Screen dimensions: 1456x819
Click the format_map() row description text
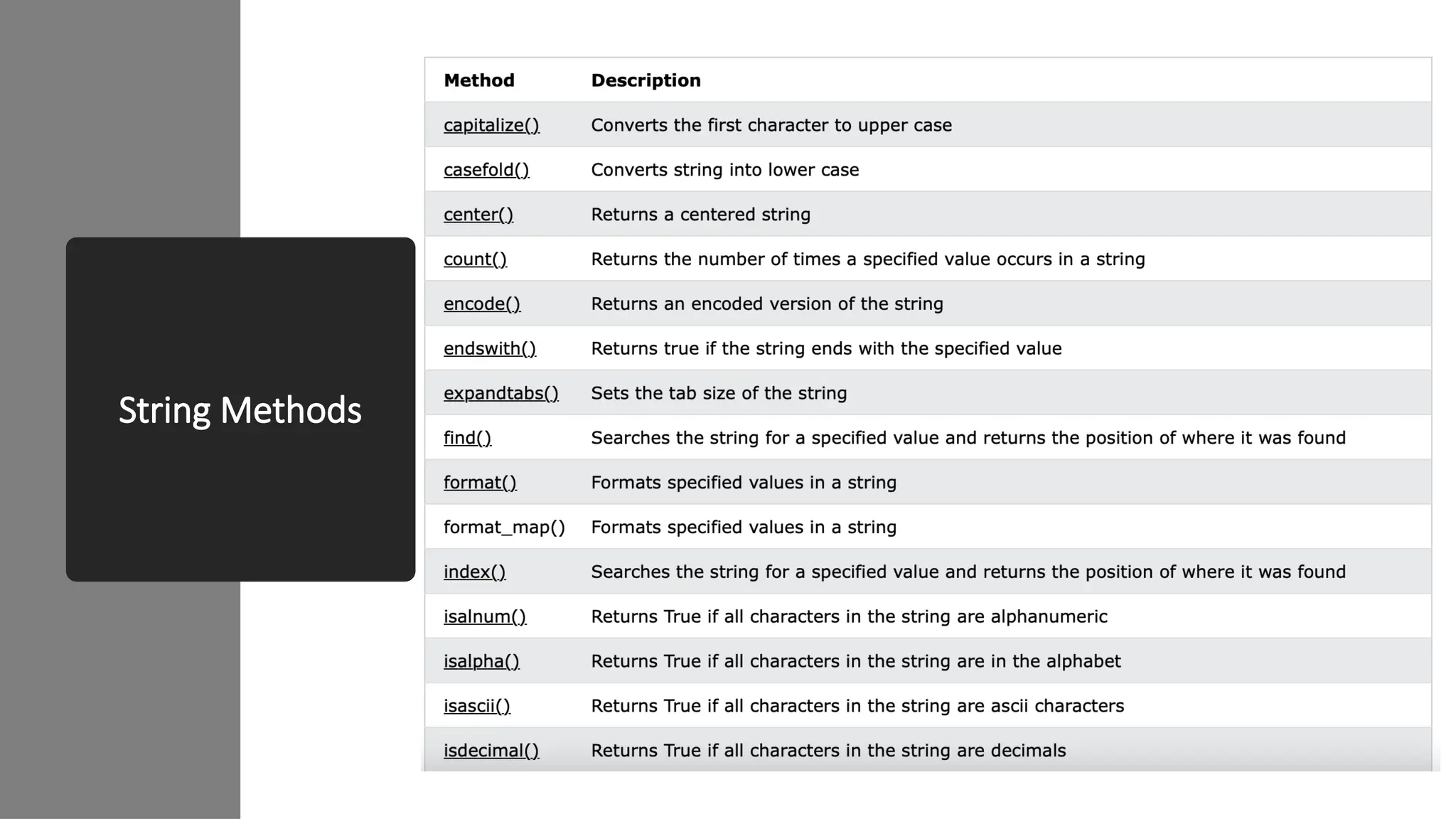(x=744, y=528)
